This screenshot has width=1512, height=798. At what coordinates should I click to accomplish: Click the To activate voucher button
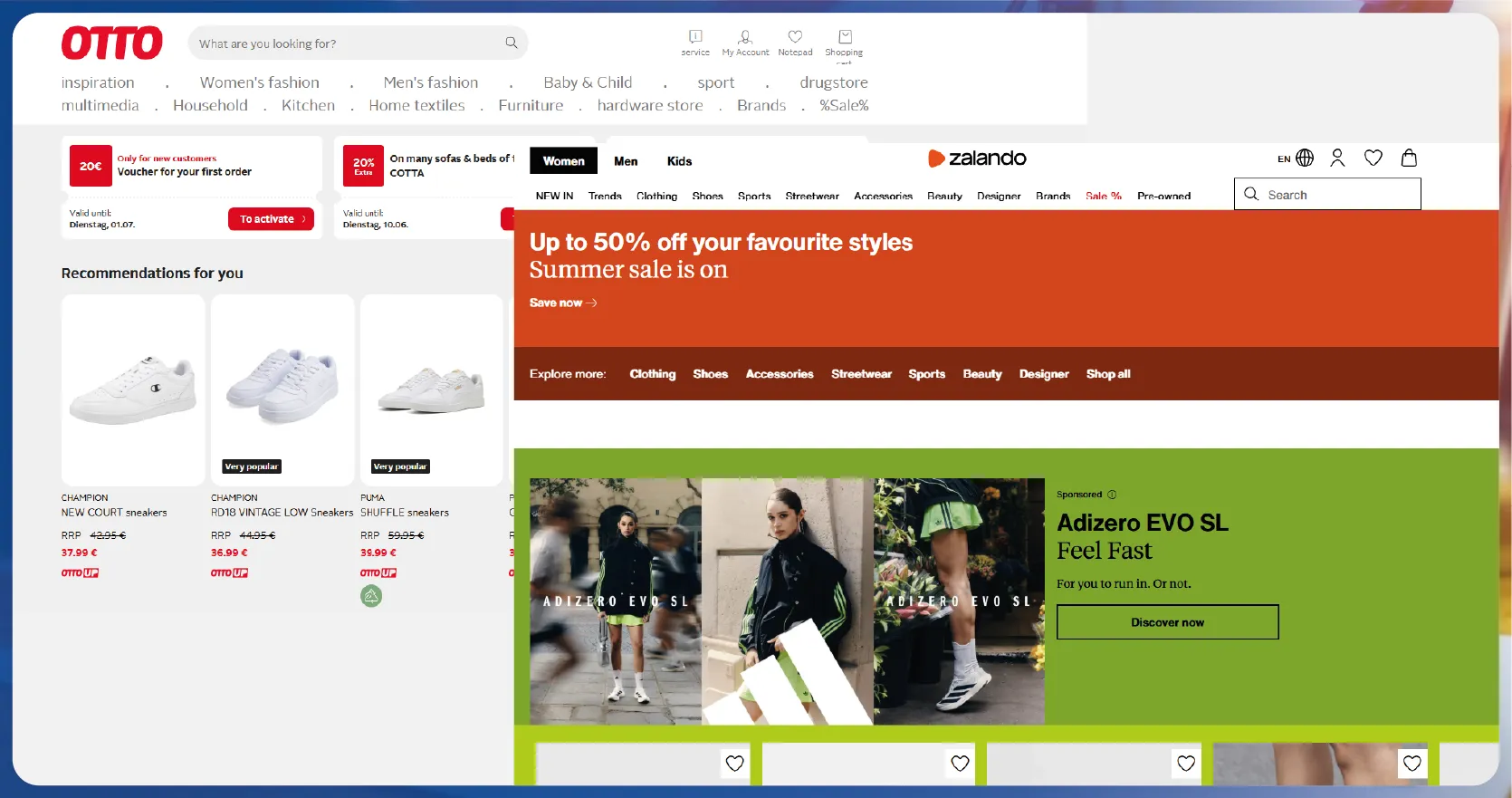pos(271,219)
